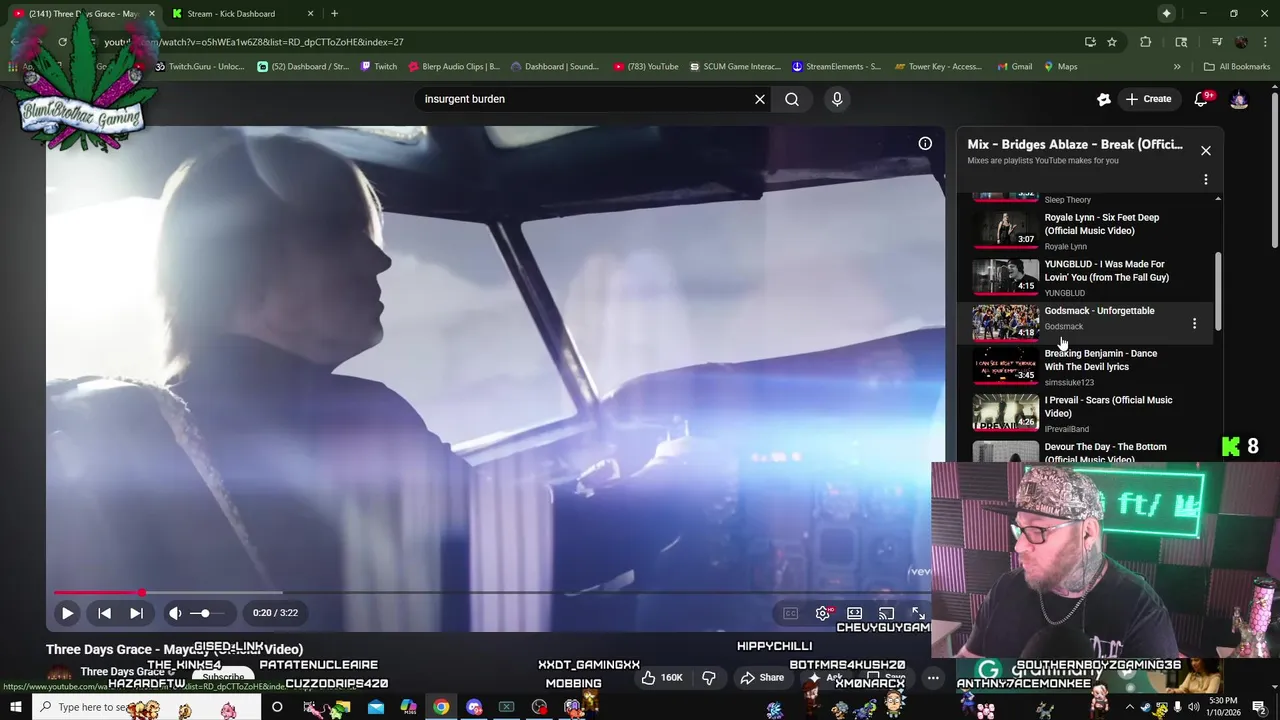
Task: Open YouTube notifications bell
Action: [x=1202, y=99]
